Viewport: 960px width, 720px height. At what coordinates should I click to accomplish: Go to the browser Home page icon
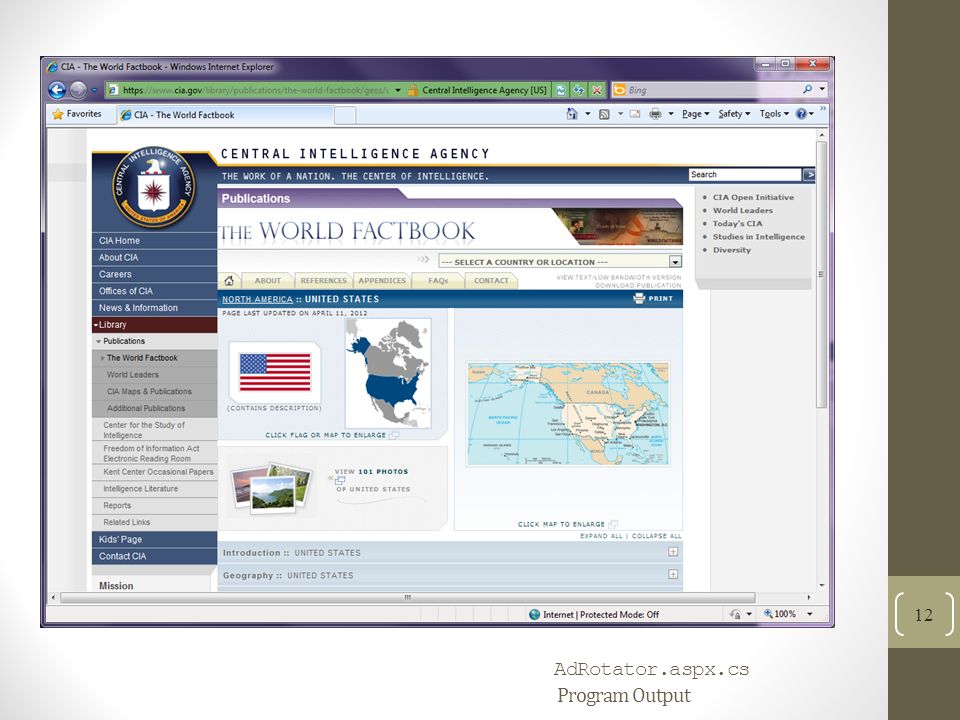click(x=572, y=114)
